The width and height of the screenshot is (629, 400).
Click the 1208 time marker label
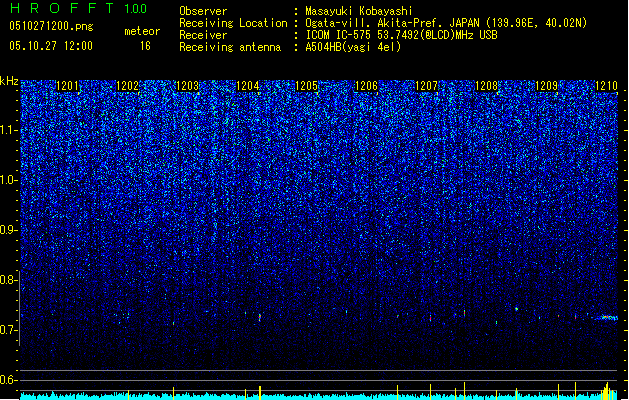tap(486, 86)
